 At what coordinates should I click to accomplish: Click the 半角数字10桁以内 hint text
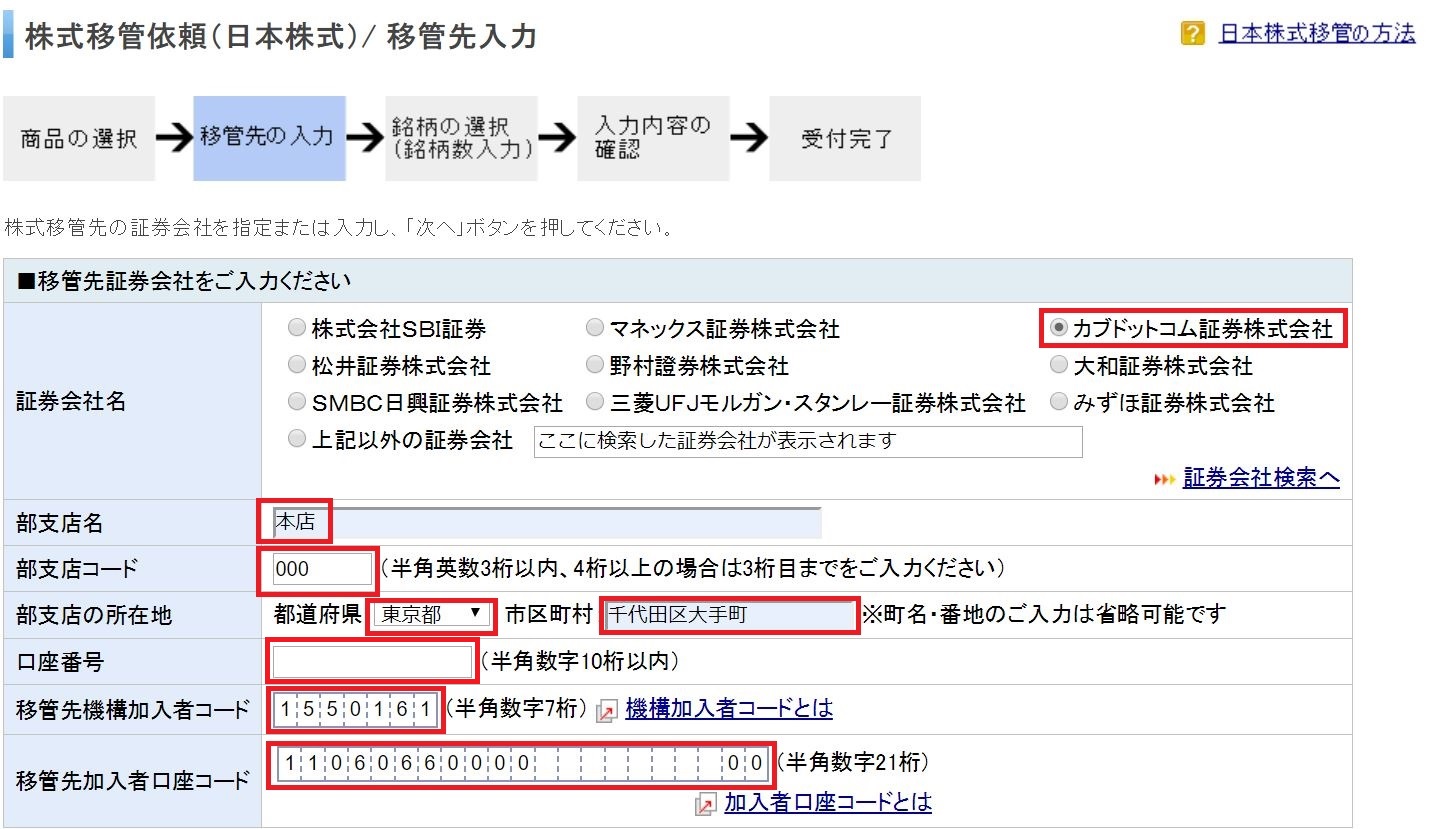[580, 662]
